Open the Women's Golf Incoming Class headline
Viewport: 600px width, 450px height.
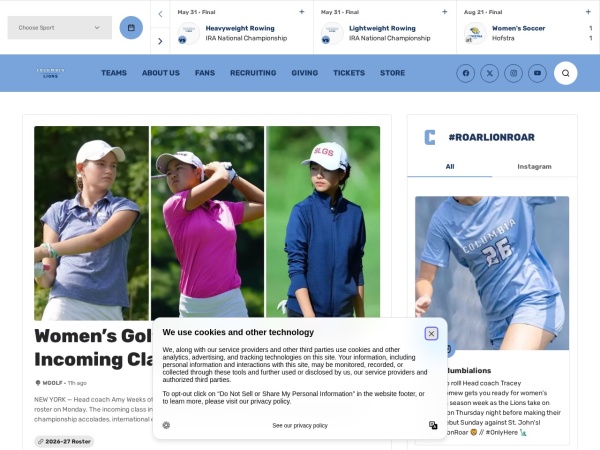point(93,347)
